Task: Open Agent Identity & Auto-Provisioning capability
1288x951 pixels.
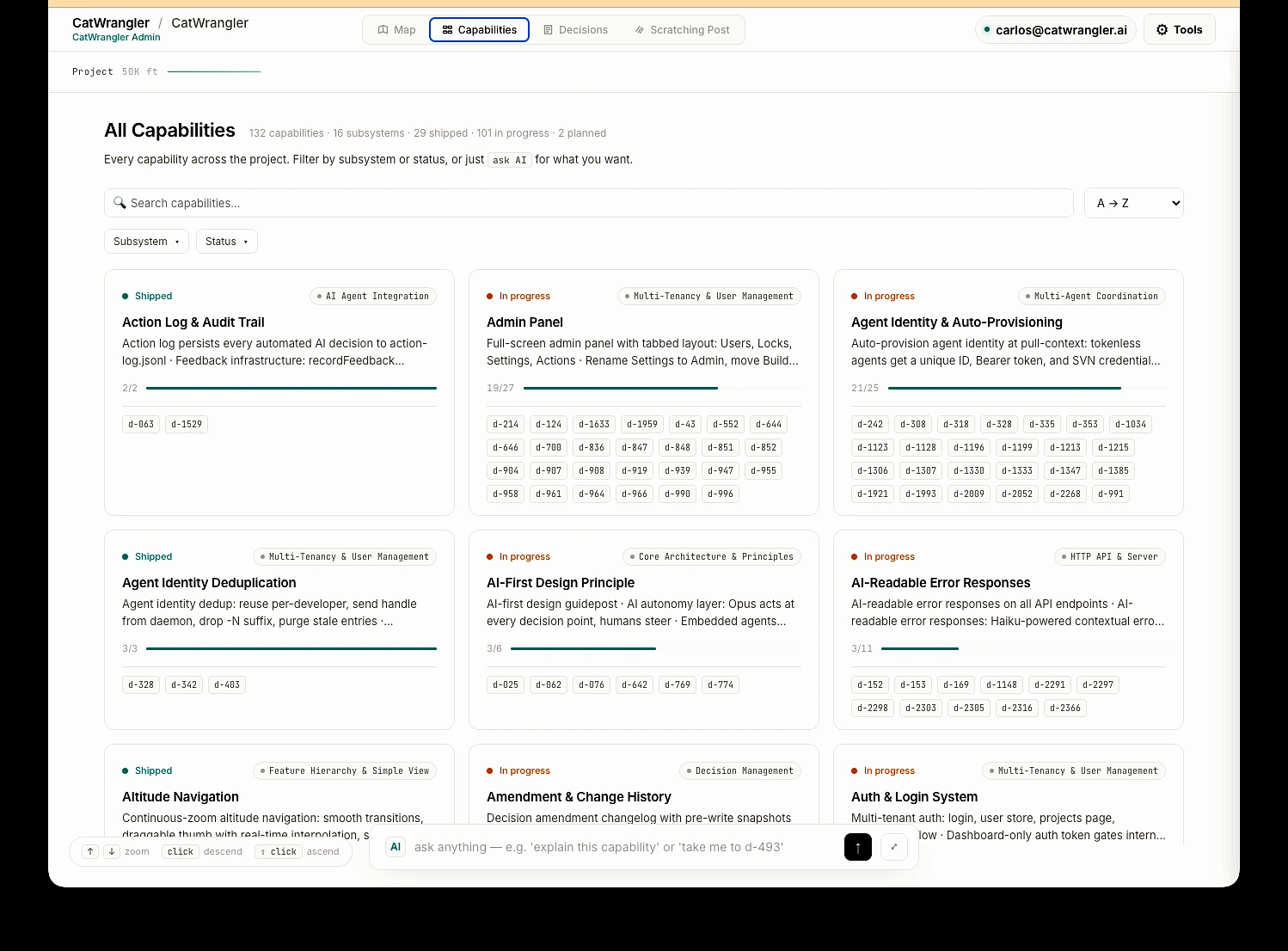Action: [x=956, y=322]
